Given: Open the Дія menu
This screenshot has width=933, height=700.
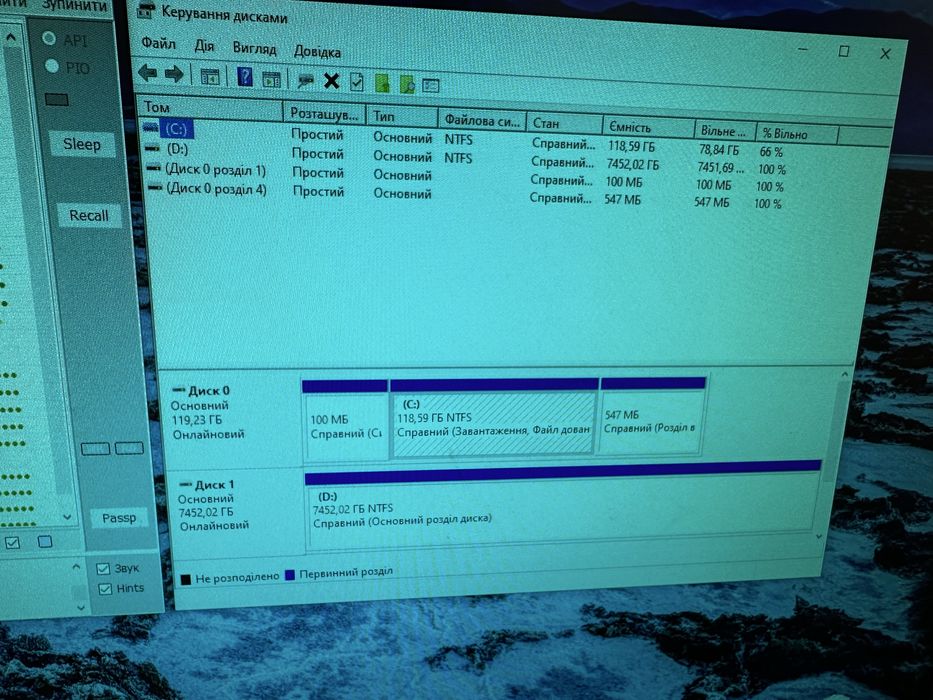Looking at the screenshot, I should (x=203, y=46).
